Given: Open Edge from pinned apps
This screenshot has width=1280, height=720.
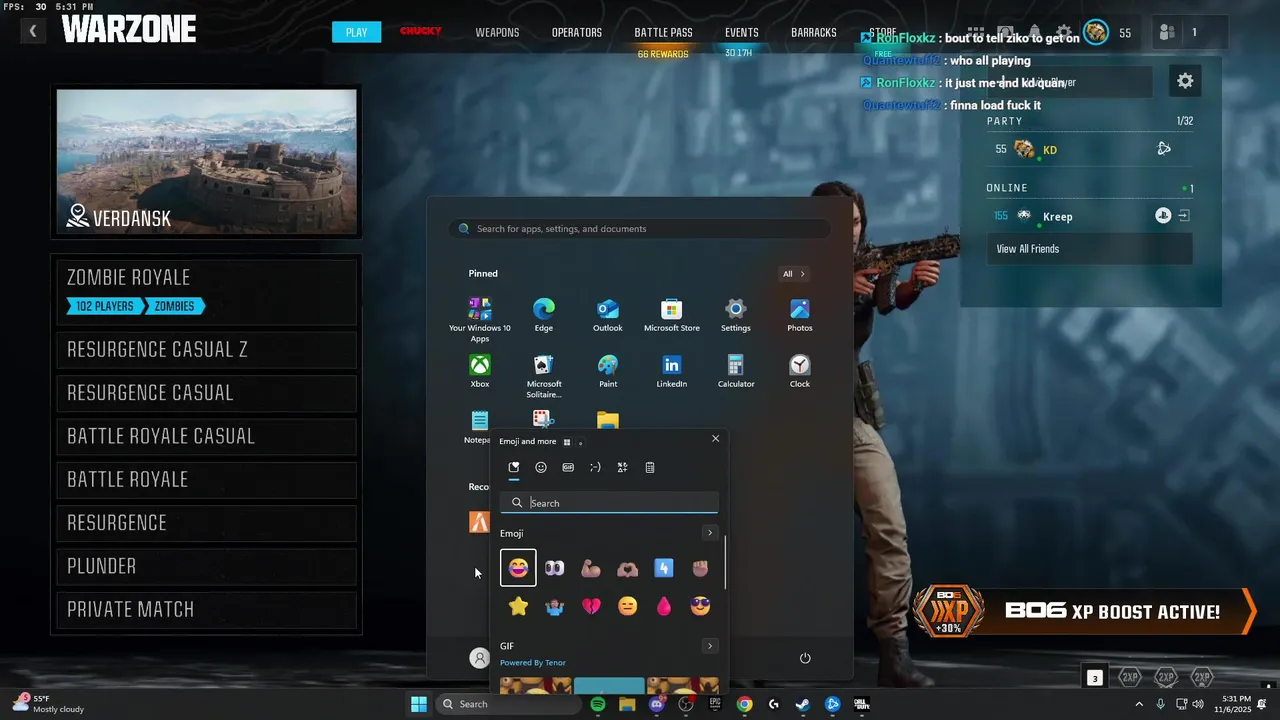Looking at the screenshot, I should click(x=544, y=315).
